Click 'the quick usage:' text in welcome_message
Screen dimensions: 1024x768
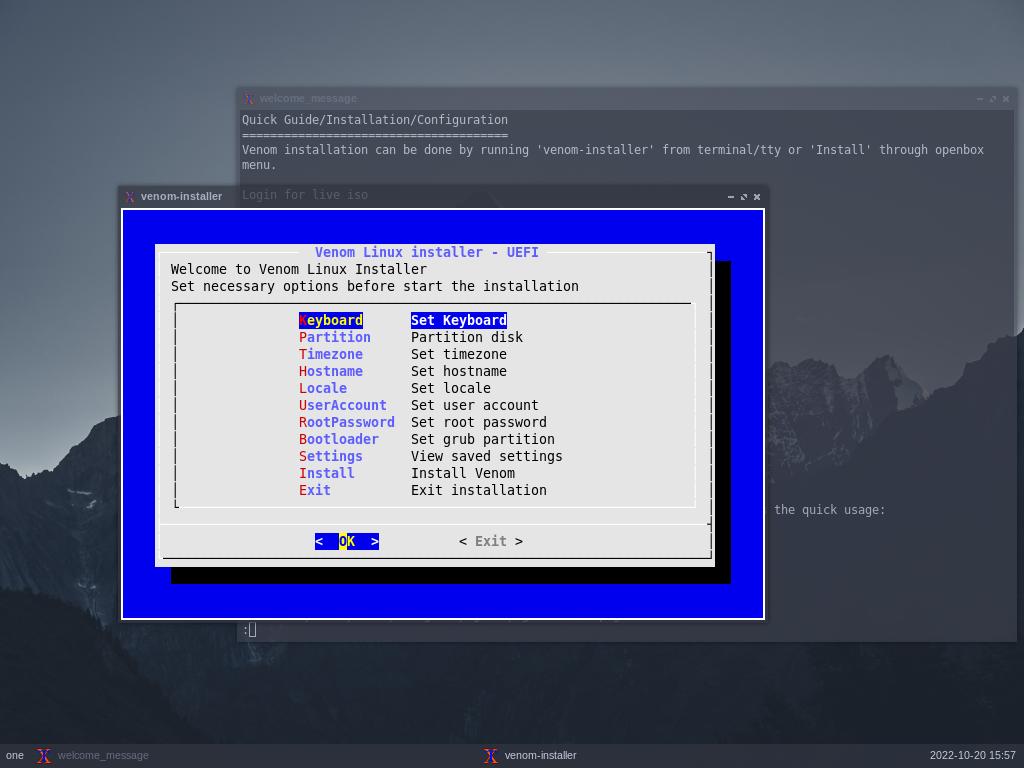[x=829, y=509]
